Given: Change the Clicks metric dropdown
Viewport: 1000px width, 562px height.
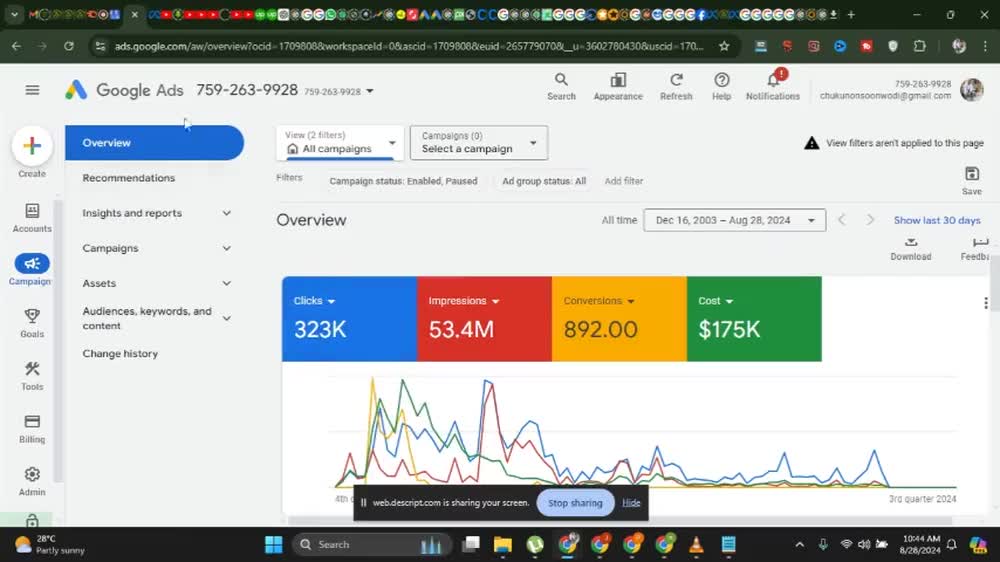Looking at the screenshot, I should pos(314,300).
